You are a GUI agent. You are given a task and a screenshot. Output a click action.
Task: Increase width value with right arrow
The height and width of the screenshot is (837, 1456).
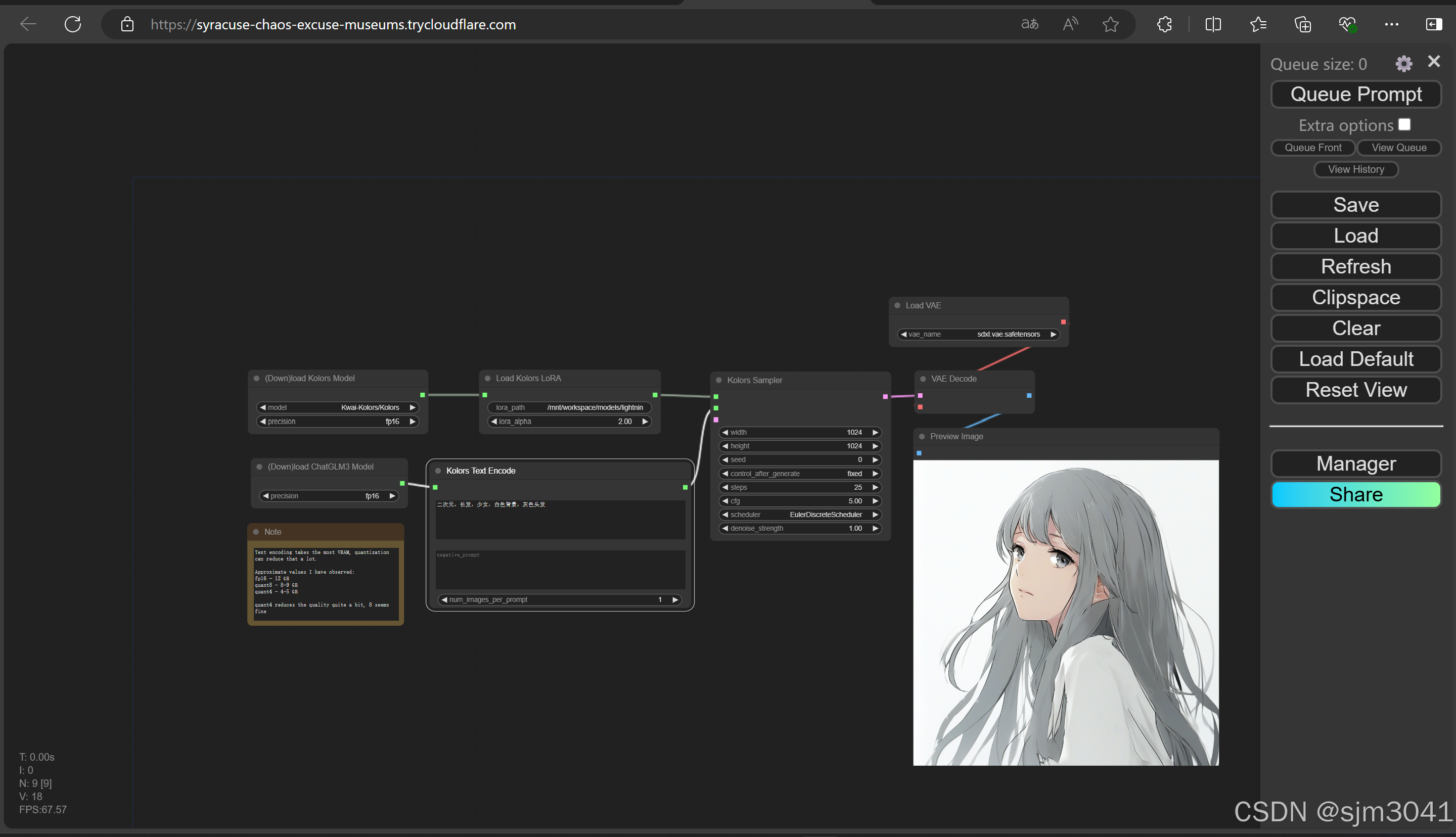[875, 432]
